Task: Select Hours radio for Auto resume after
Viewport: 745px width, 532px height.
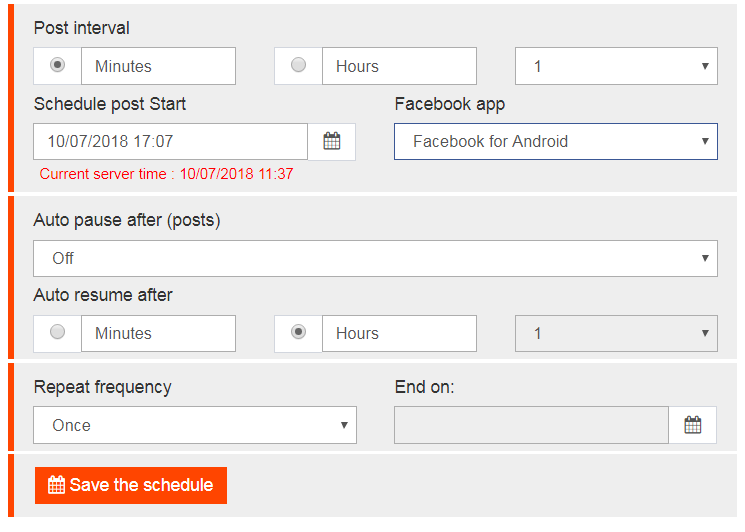Action: click(x=298, y=332)
